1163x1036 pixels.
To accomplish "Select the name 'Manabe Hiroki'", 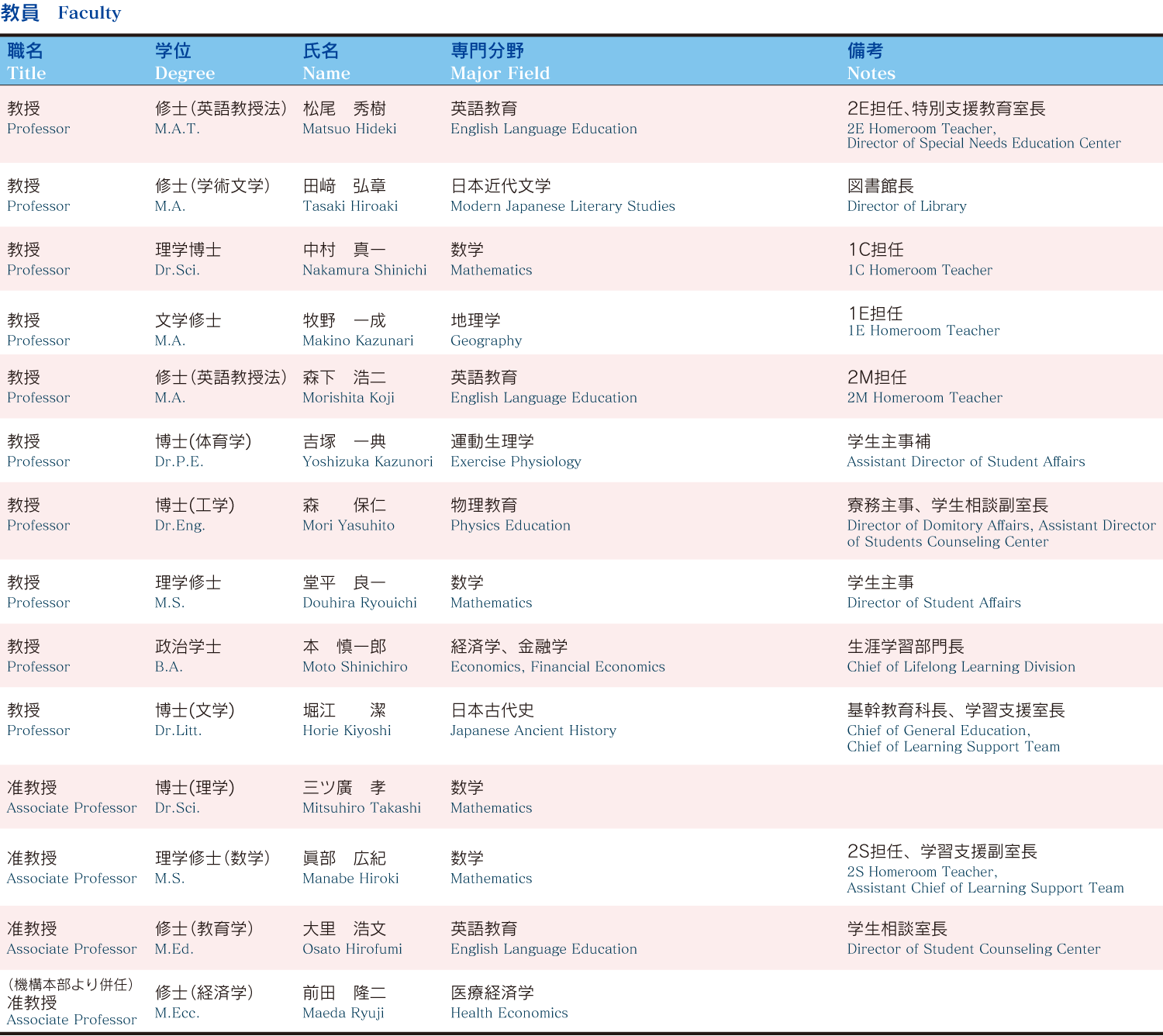I will 351,879.
